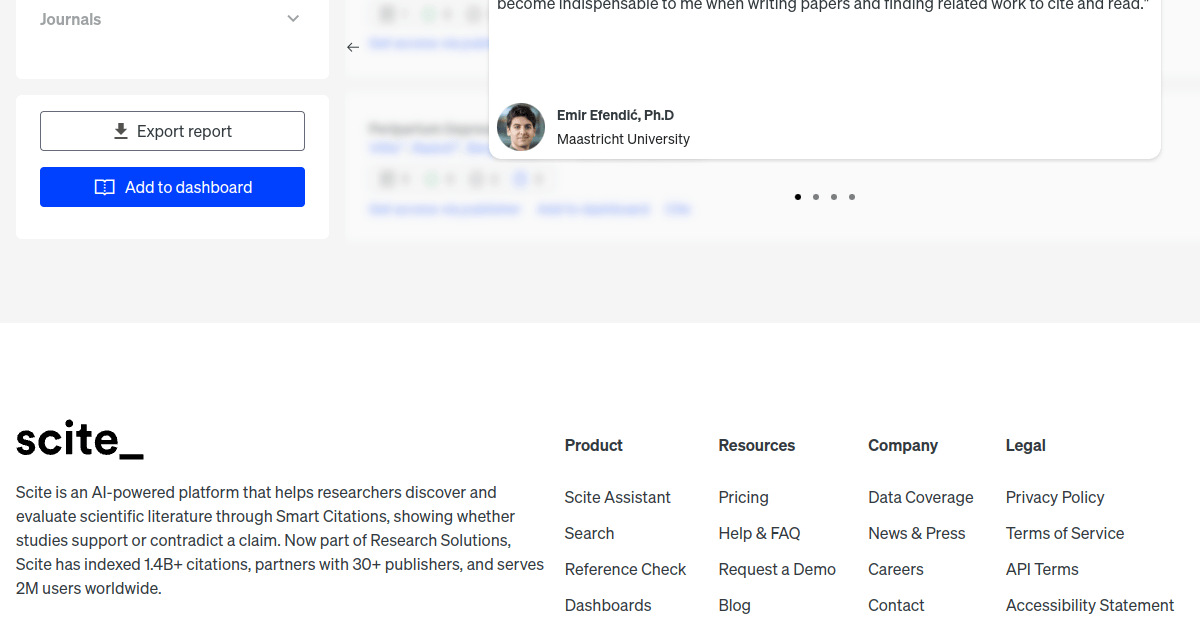The height and width of the screenshot is (630, 1200).
Task: Select the first carousel dot
Action: 798,197
